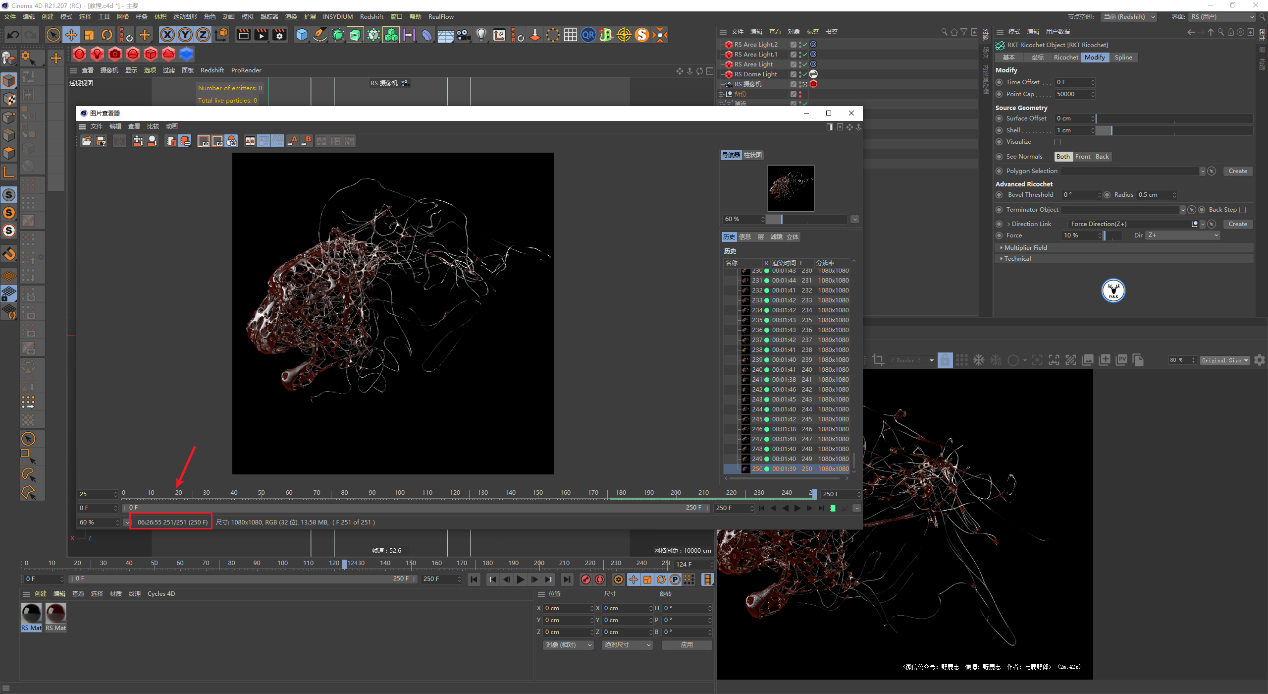This screenshot has width=1268, height=694.
Task: Click the Undo arrow icon
Action: click(x=12, y=35)
